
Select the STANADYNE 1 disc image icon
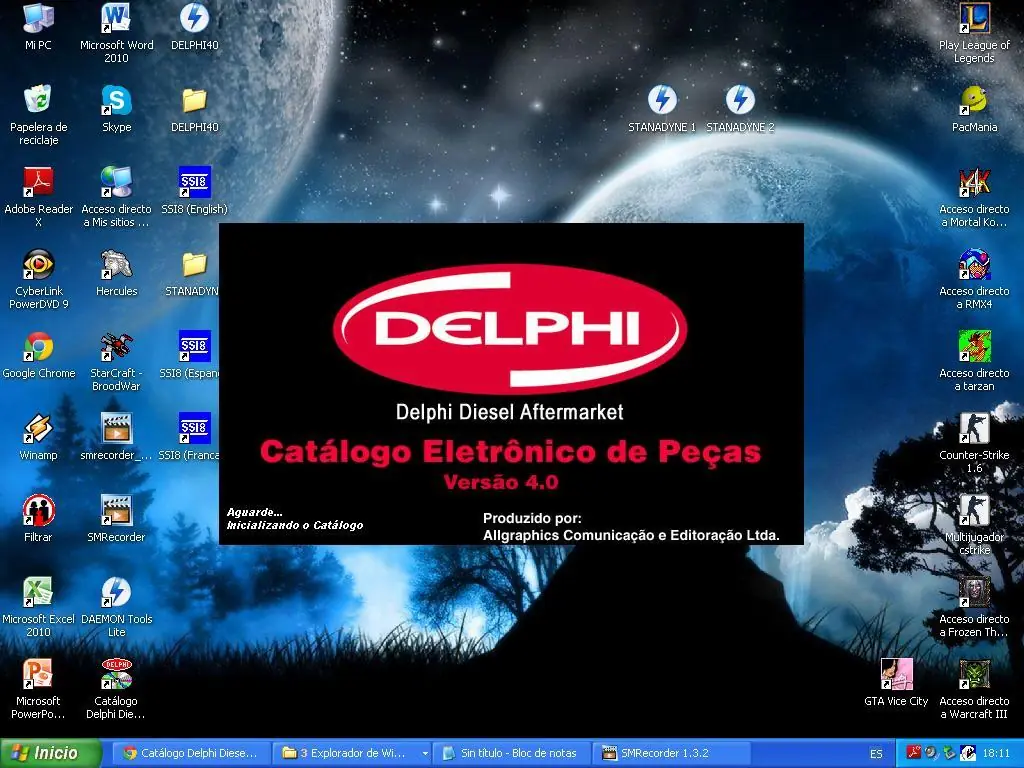(x=662, y=108)
